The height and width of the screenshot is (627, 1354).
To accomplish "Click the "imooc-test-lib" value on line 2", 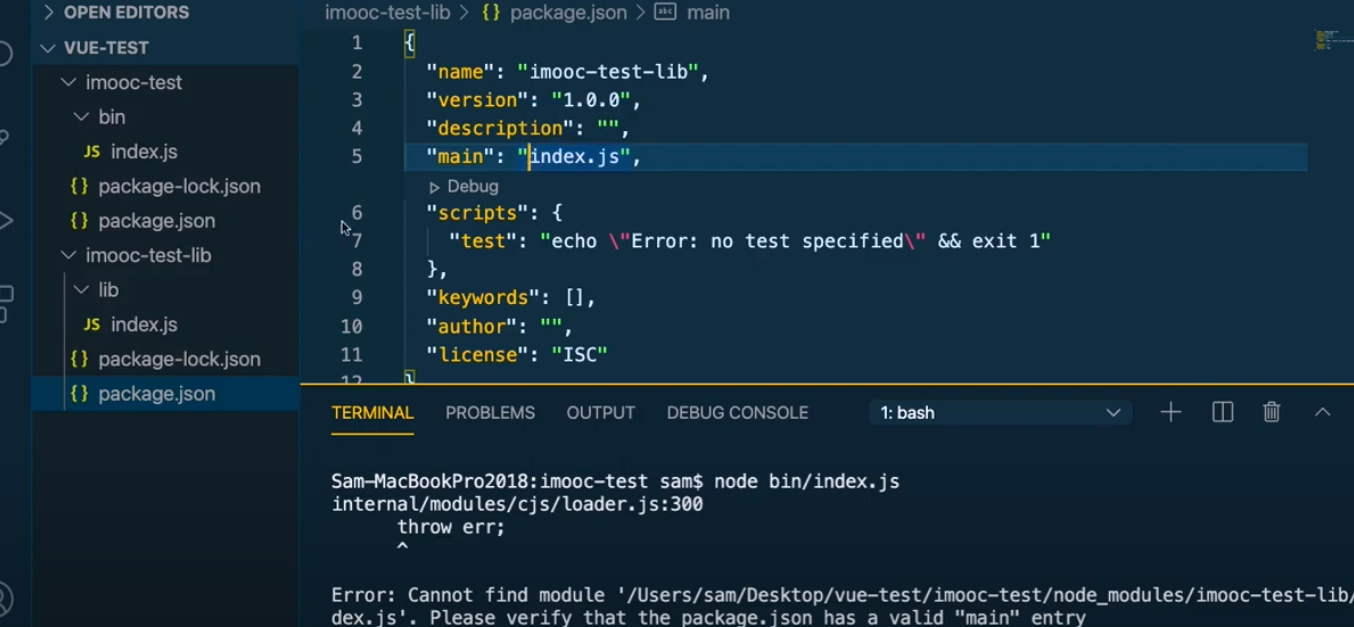I will coord(608,72).
